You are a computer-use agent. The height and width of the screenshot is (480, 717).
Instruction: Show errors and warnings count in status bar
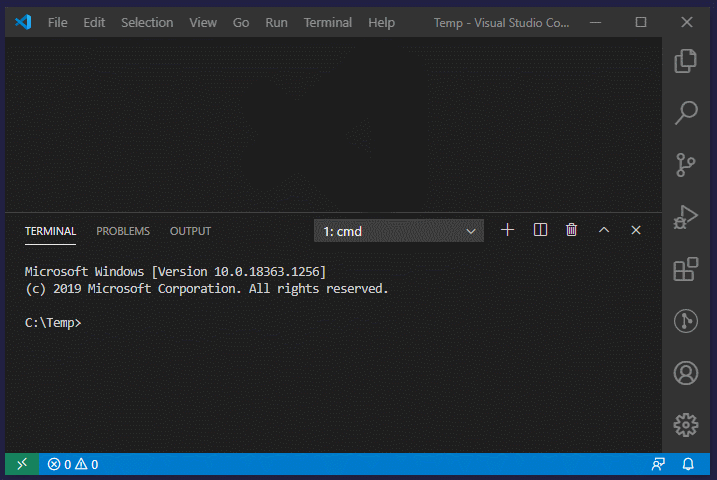tap(73, 464)
